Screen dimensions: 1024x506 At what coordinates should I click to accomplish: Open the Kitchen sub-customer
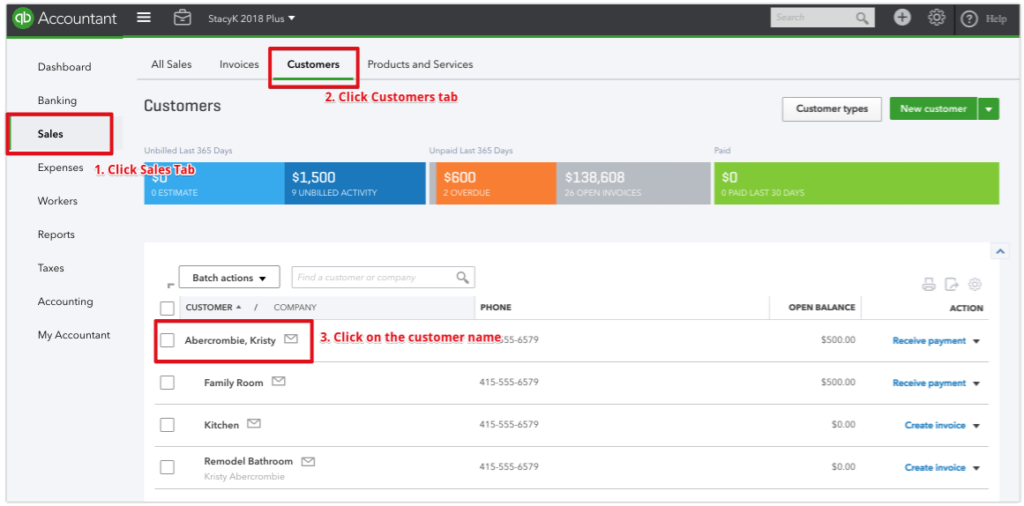221,425
